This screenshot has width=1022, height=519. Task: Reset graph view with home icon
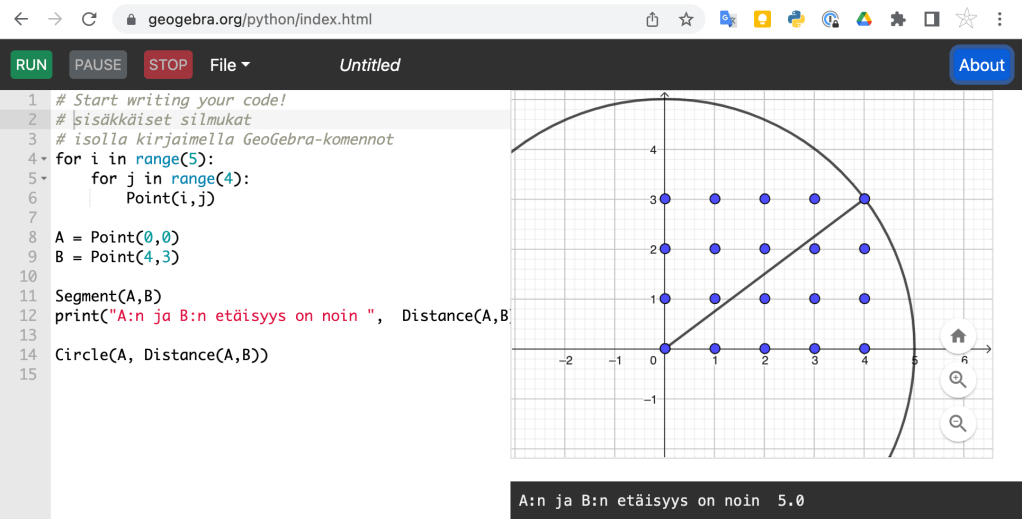[x=957, y=336]
